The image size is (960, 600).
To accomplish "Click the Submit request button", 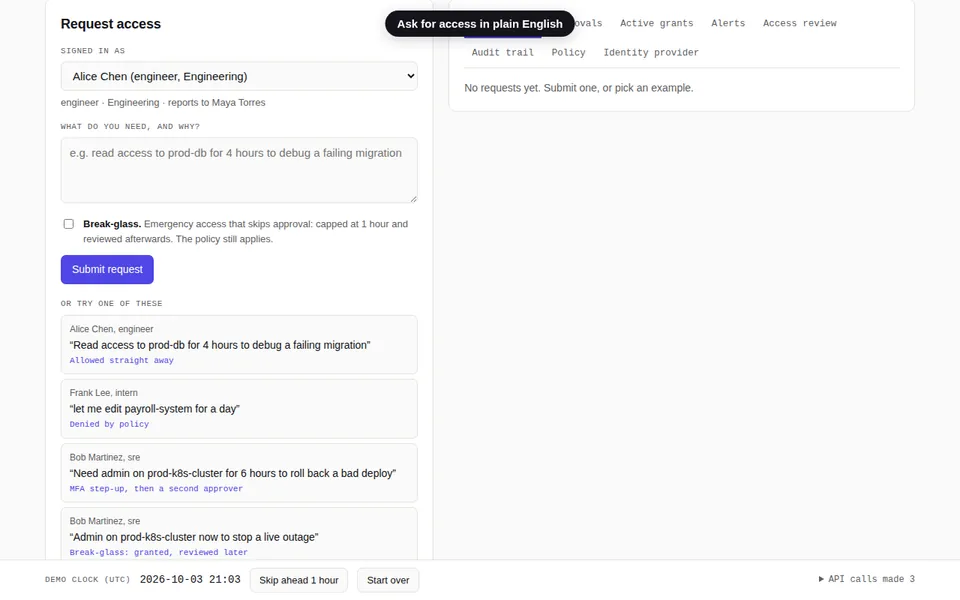I will 107,269.
